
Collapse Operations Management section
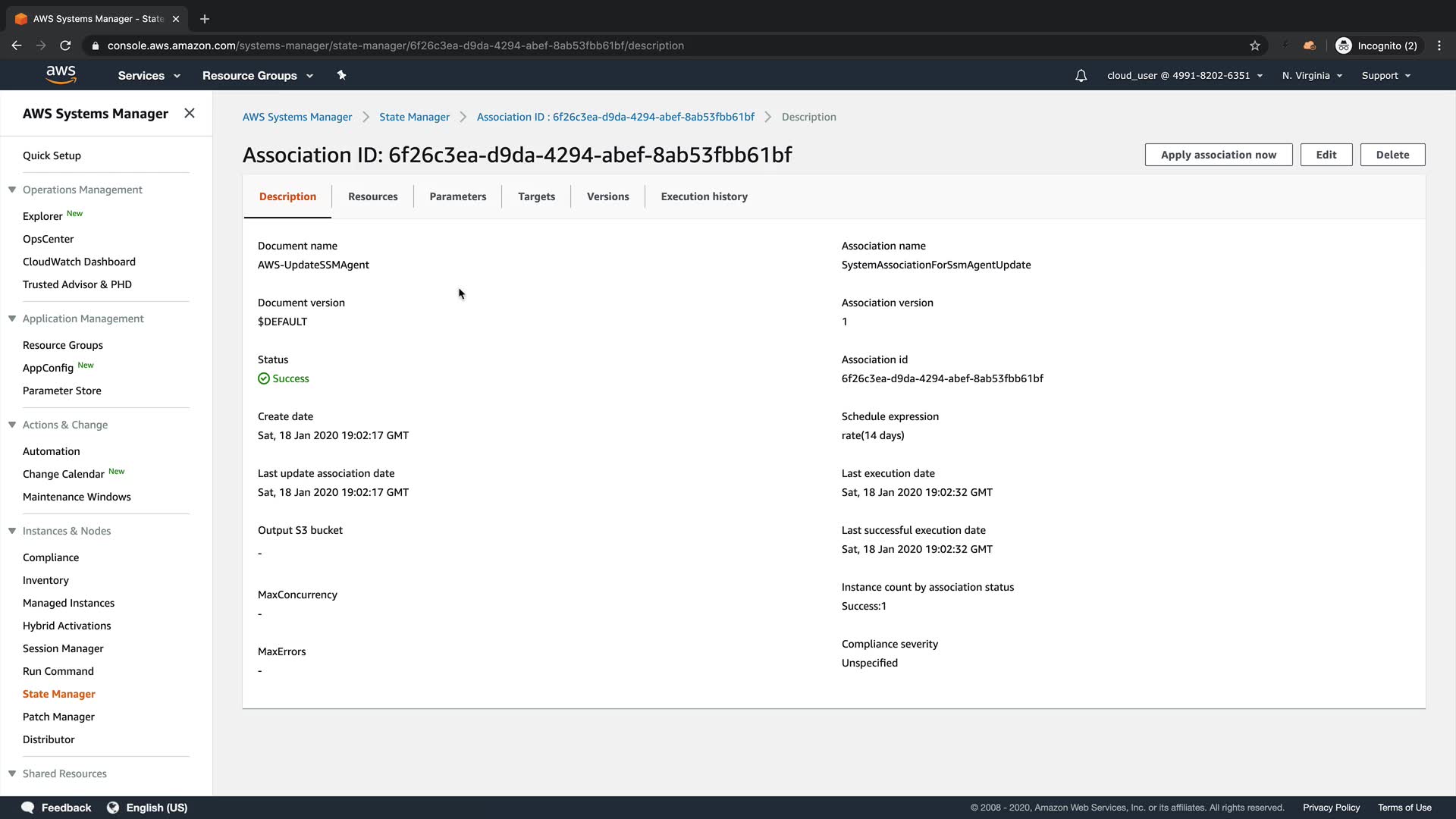click(12, 190)
